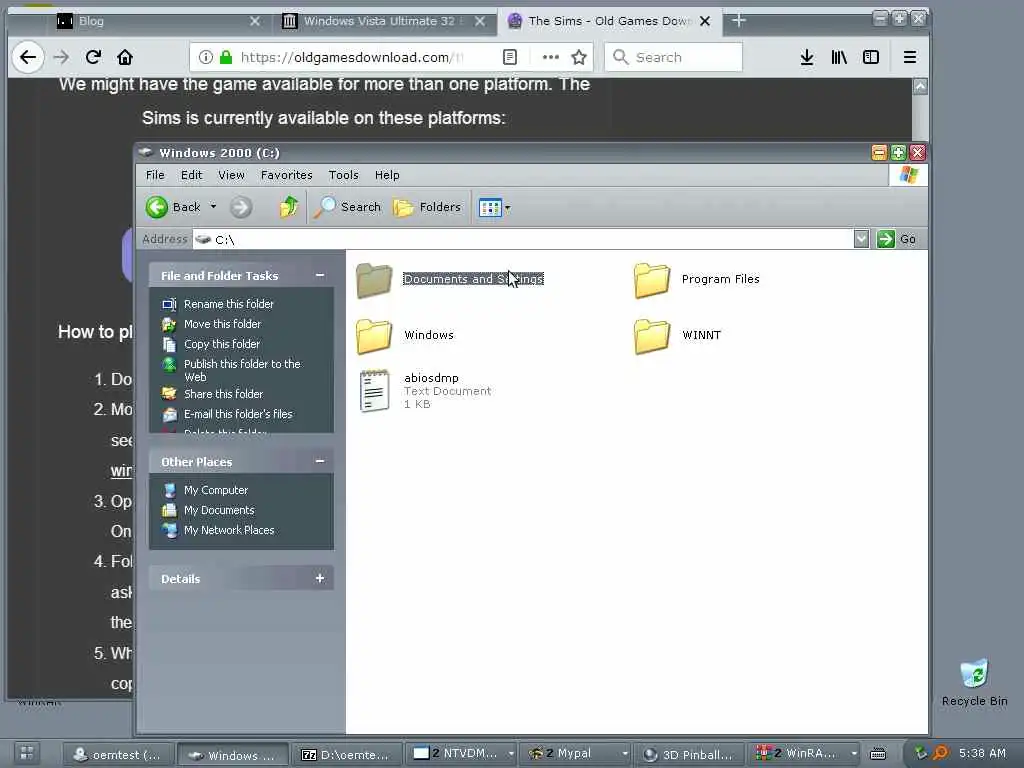Open Start menu button on taskbar
The height and width of the screenshot is (768, 1024).
(27, 752)
